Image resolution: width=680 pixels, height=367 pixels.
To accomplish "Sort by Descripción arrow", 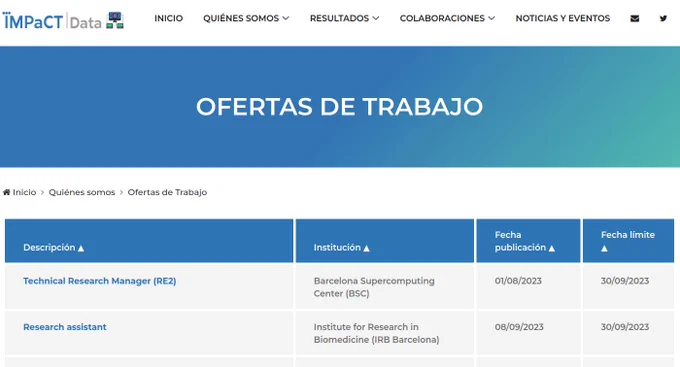I will tap(81, 248).
